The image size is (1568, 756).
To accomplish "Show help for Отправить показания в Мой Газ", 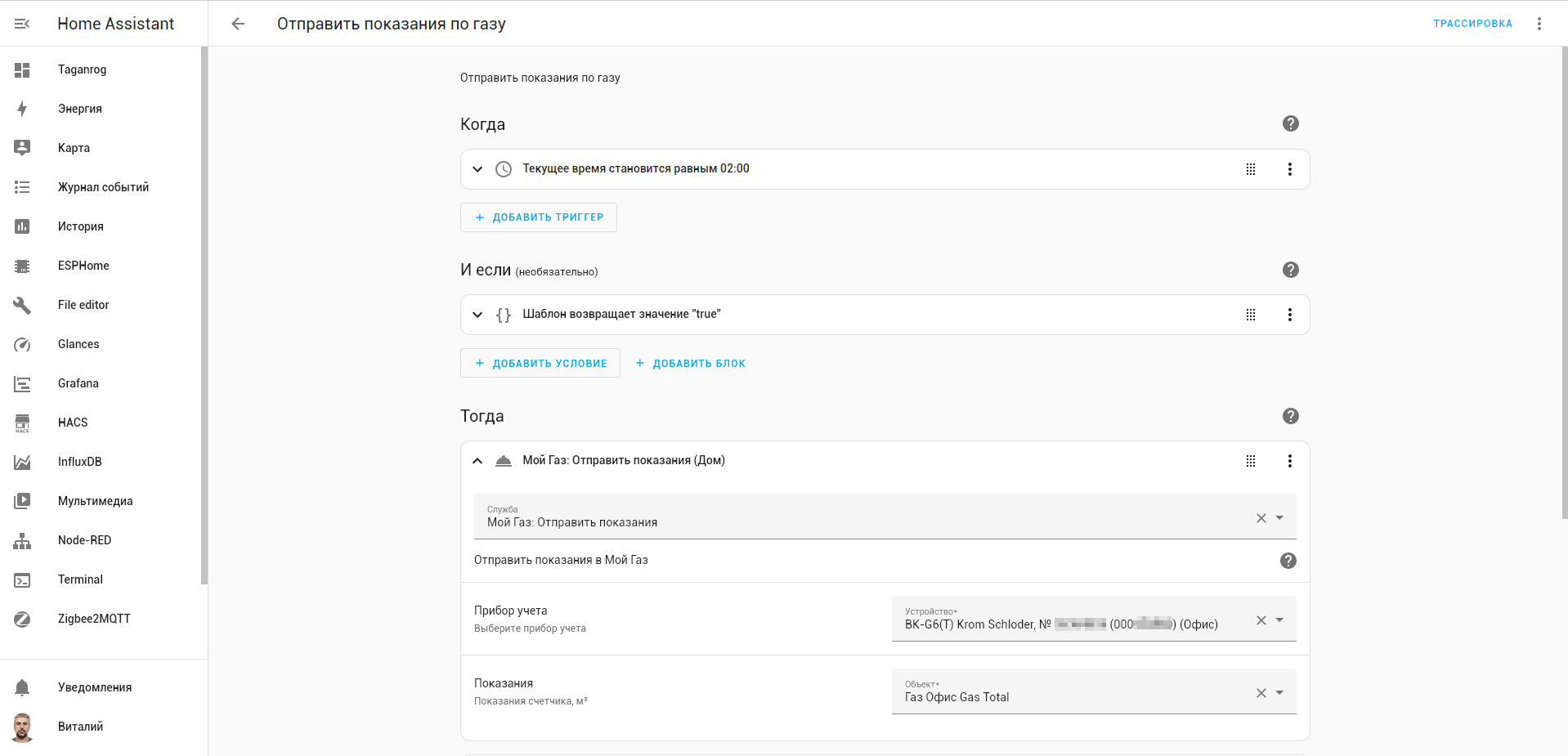I will point(1288,561).
